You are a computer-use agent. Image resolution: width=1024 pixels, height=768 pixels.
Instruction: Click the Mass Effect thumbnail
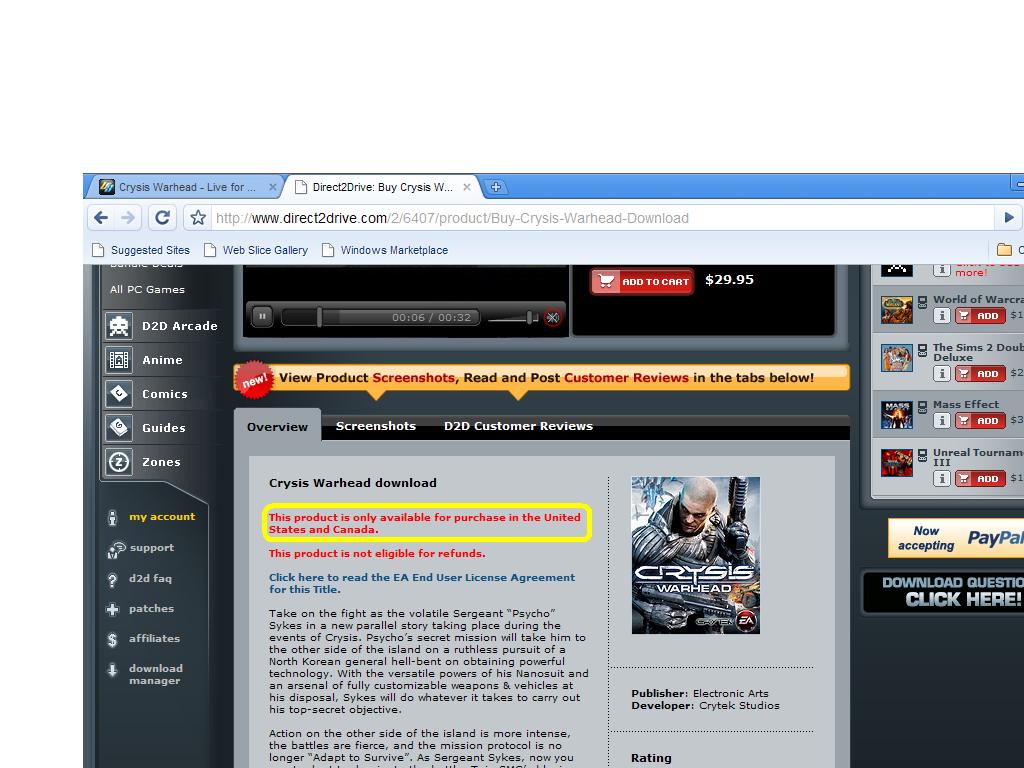pos(897,415)
